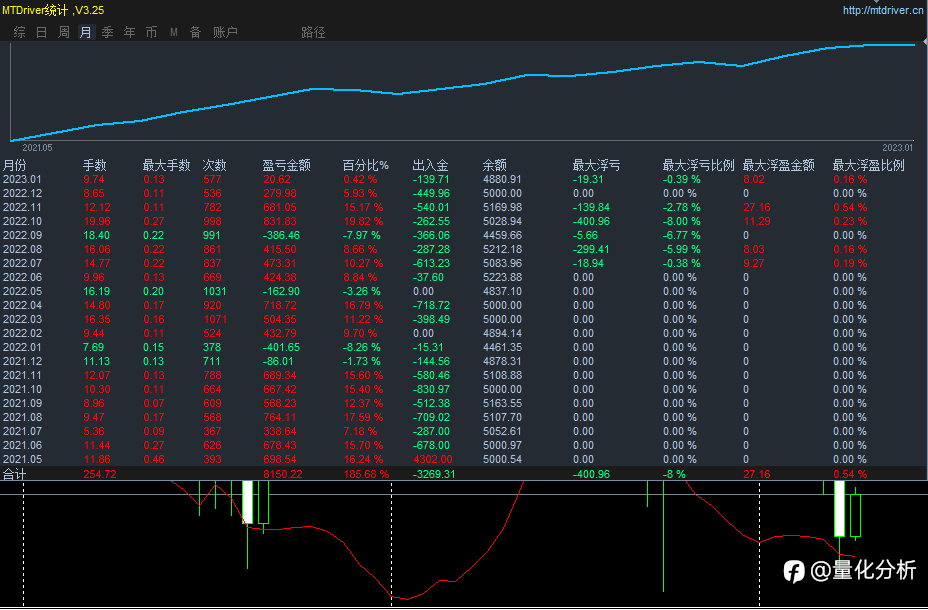
Task: Click total profit value 8150.22
Action: tap(283, 475)
